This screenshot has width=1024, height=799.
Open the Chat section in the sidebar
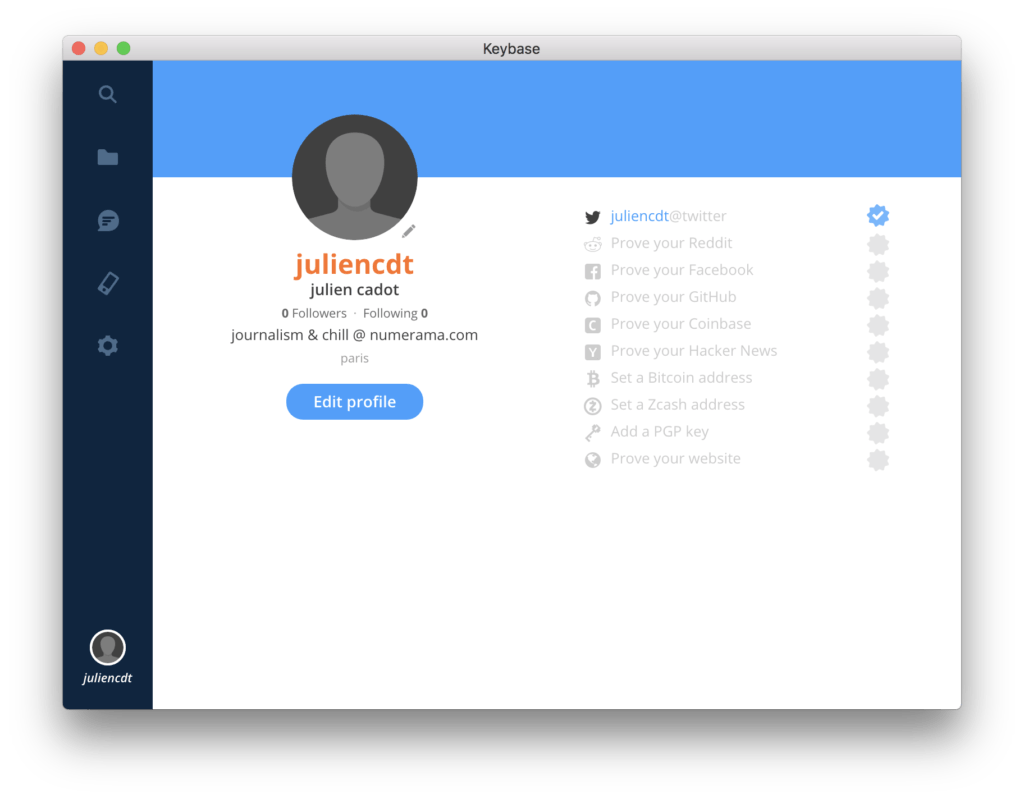(x=107, y=220)
